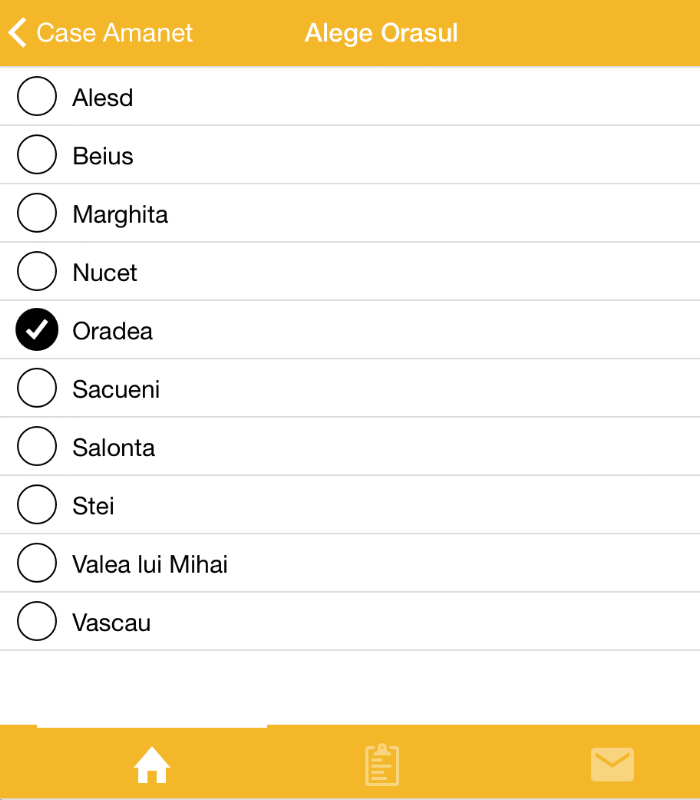Select the Alesd radio button
The width and height of the screenshot is (700, 800).
pyautogui.click(x=37, y=97)
